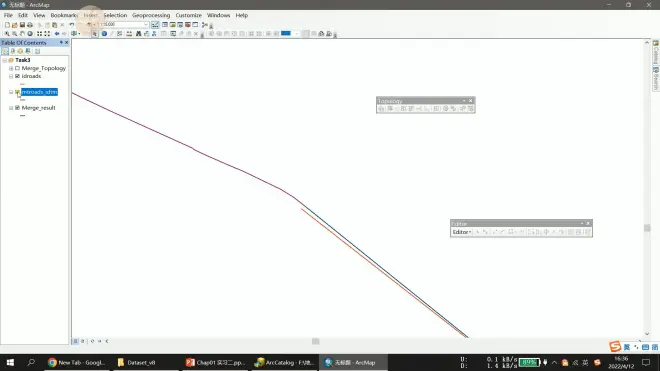Select the Zoom In tool

tap(7, 34)
